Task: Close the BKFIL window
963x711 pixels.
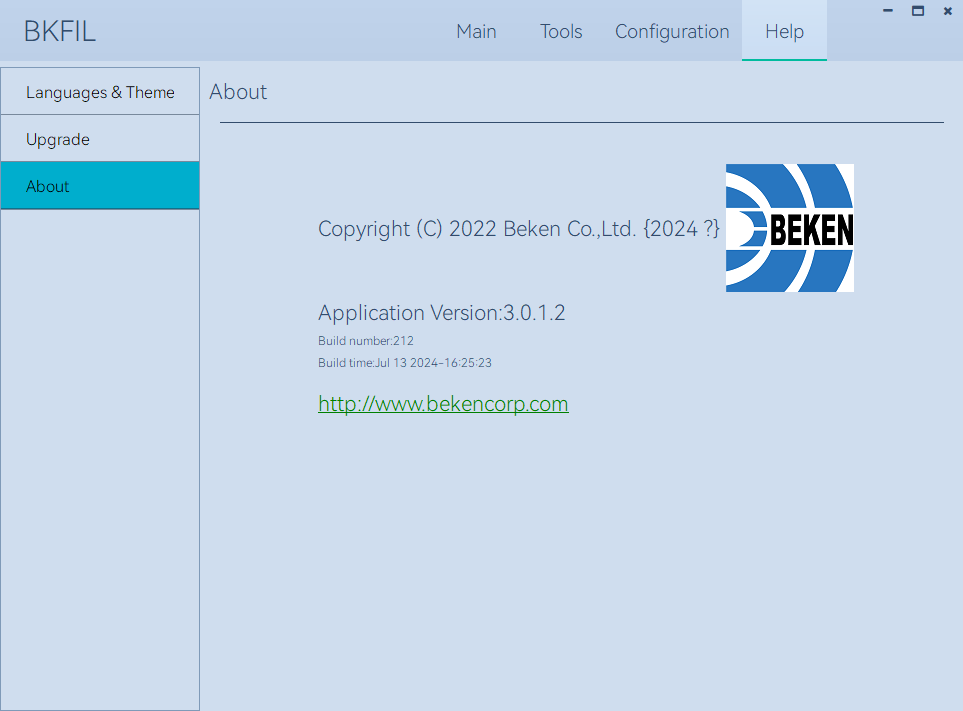Action: coord(948,10)
